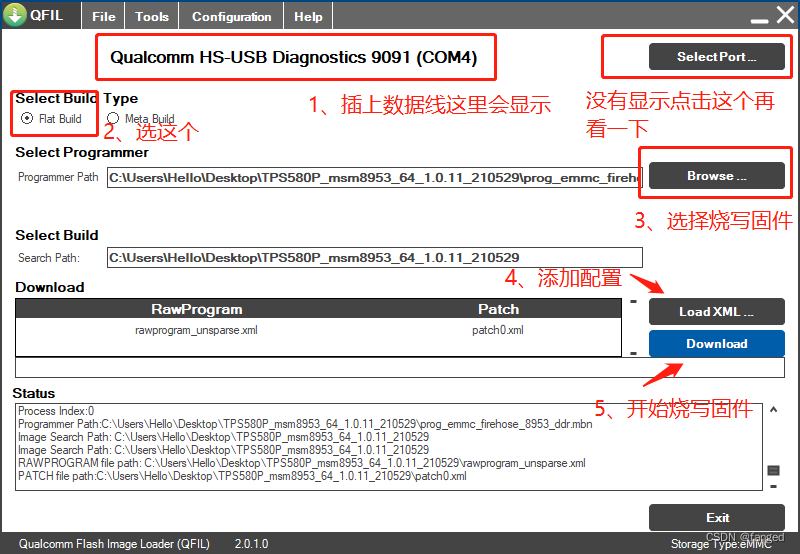Open the File menu
The image size is (800, 554).
(x=104, y=16)
